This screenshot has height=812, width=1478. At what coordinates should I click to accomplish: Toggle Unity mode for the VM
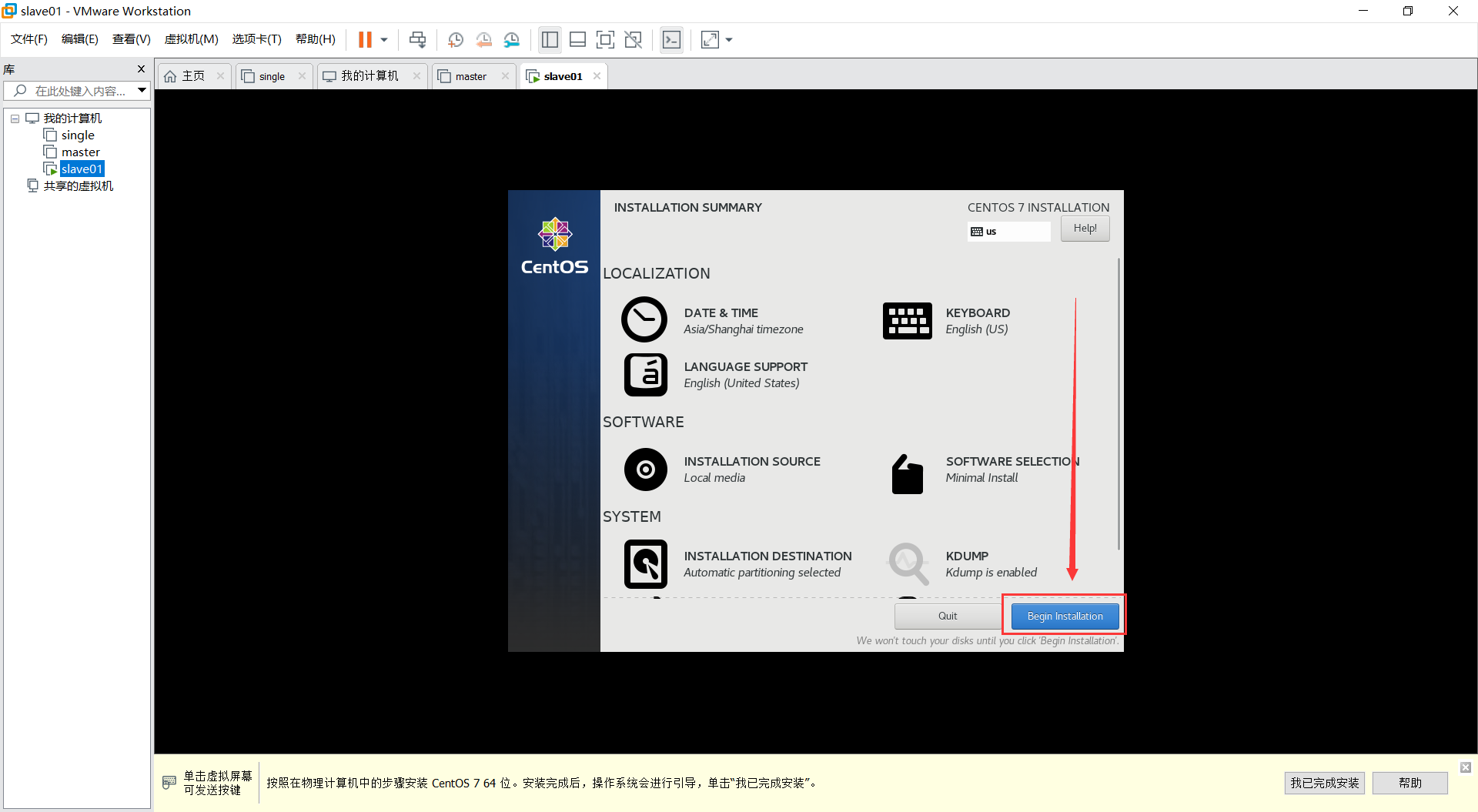click(x=634, y=39)
